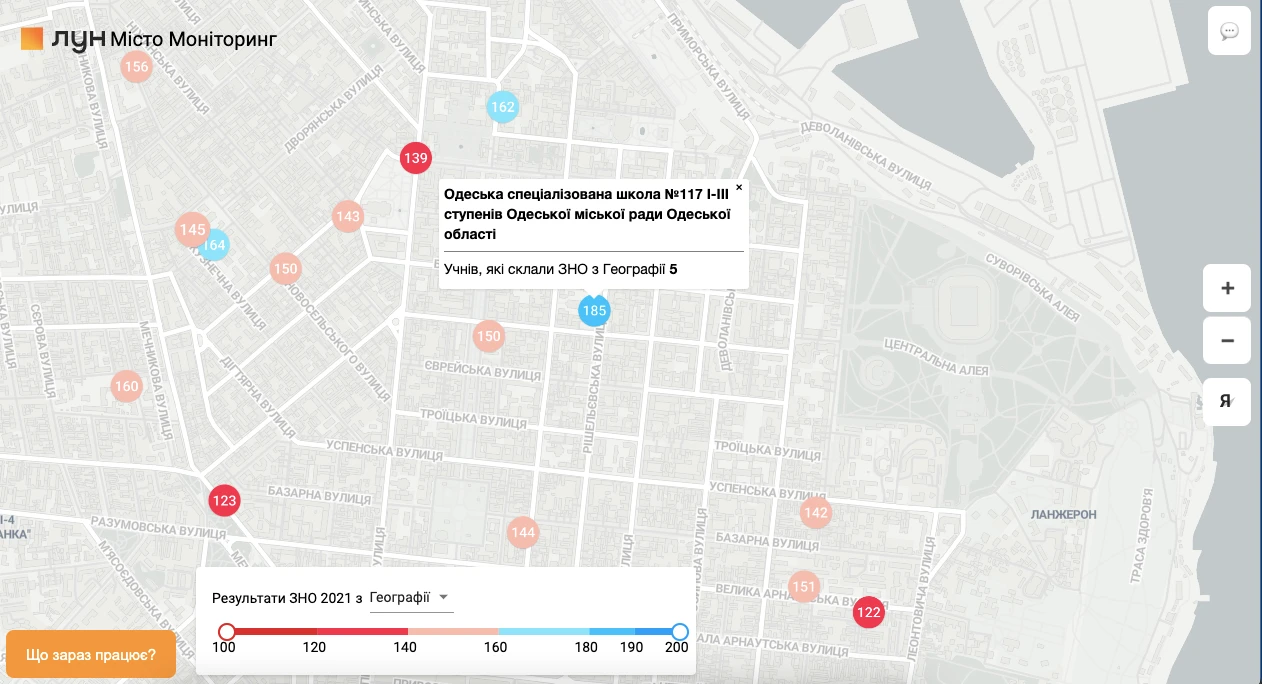Click the blue school marker 185
Screen dimensions: 1262x684
click(x=594, y=311)
